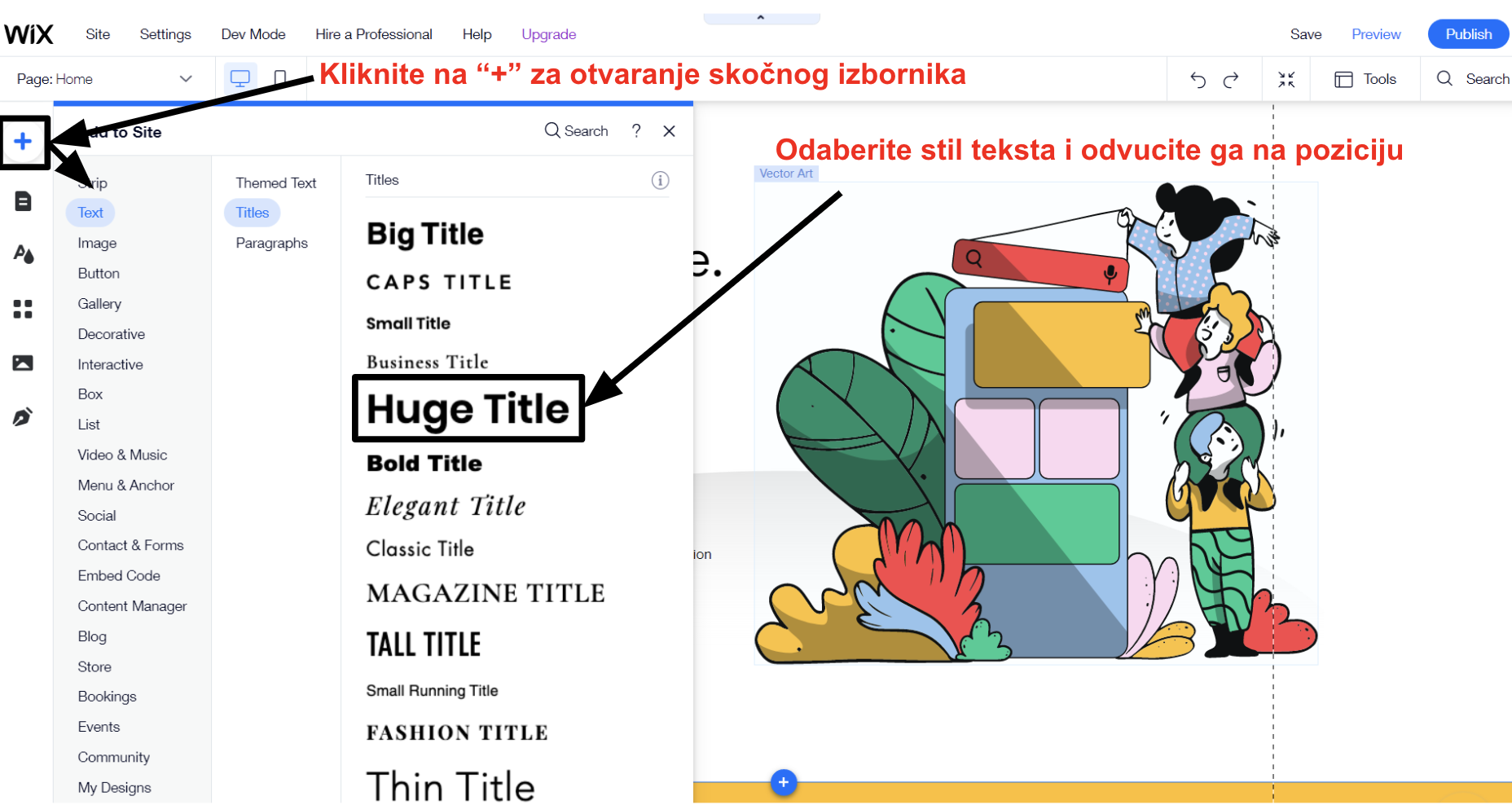Open the Media image icon in sidebar
The image size is (1512, 805).
click(23, 363)
